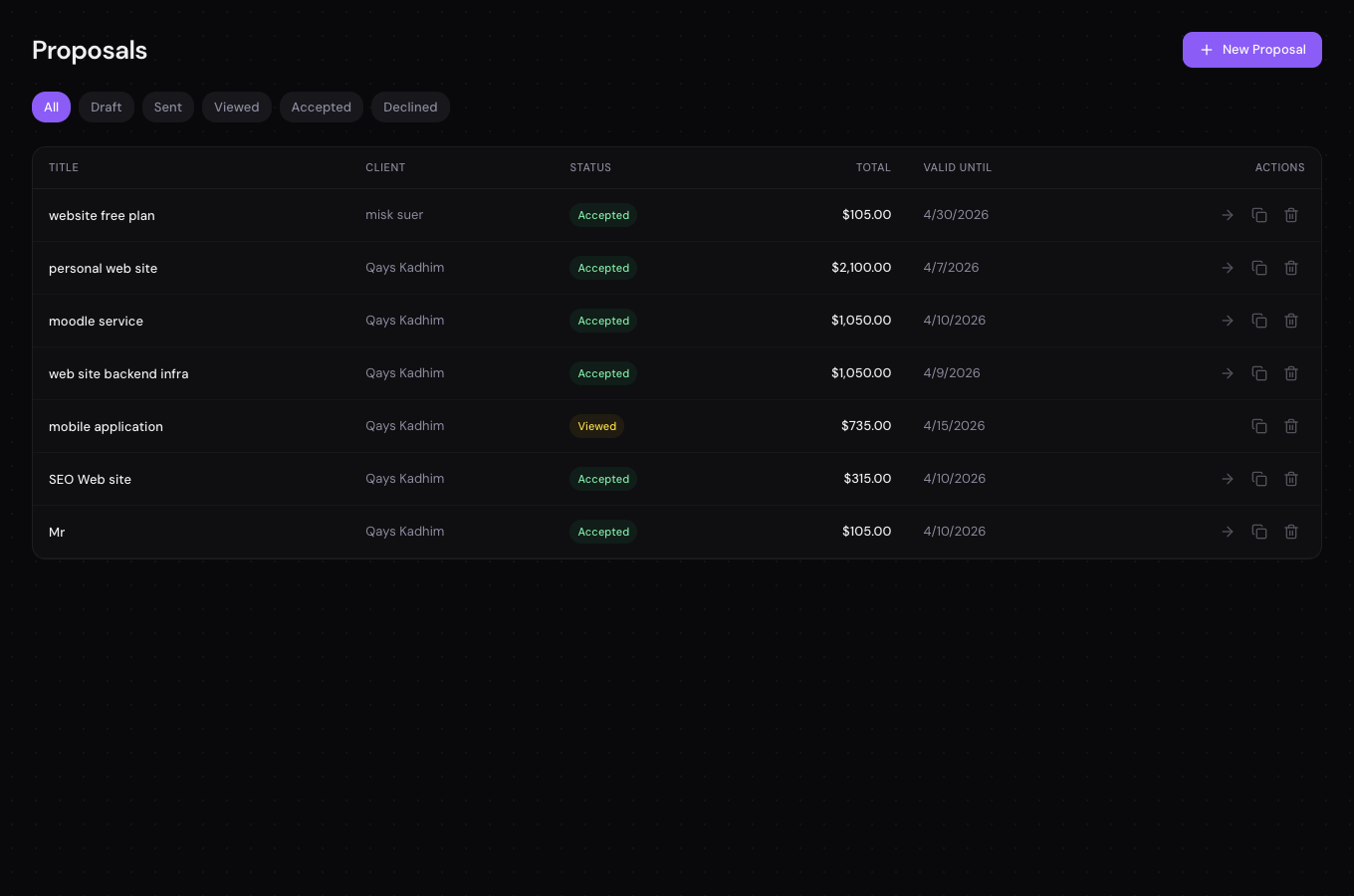This screenshot has width=1354, height=896.
Task: Delete the "mobile application" proposal
Action: tap(1291, 426)
